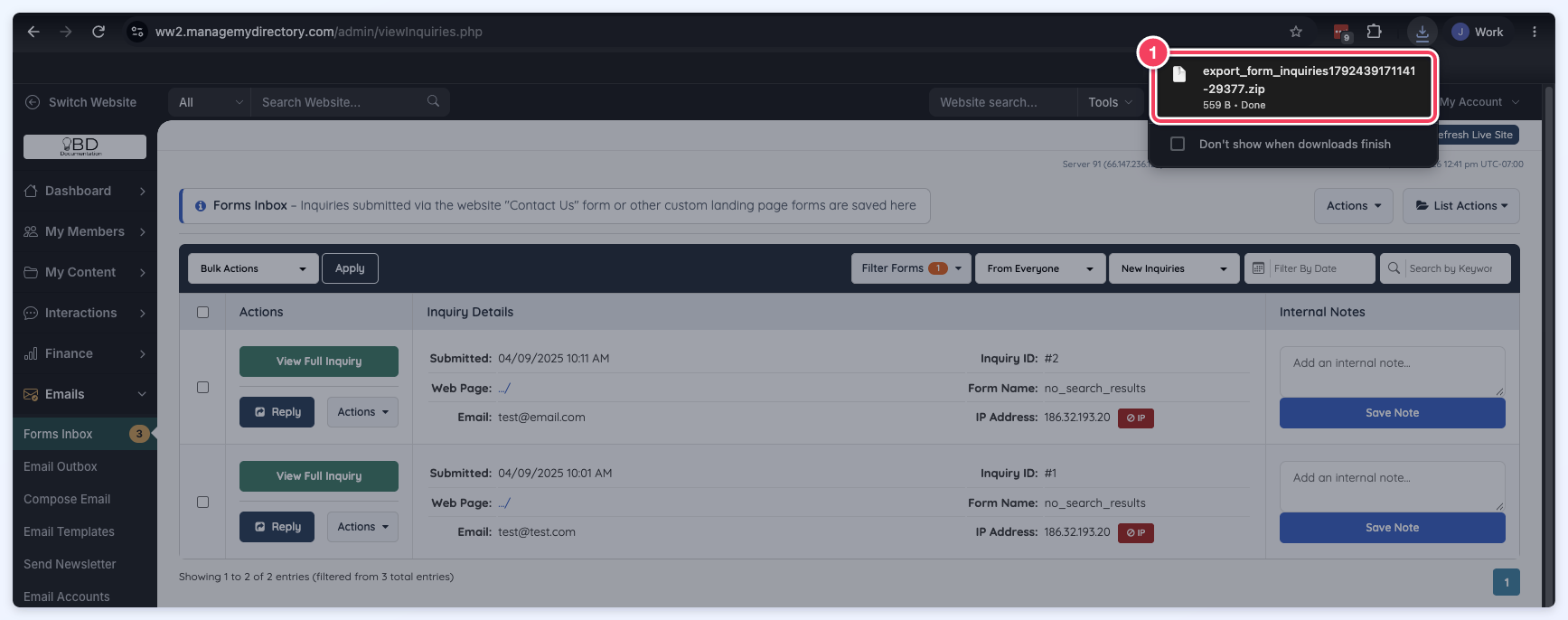
Task: Click the Forms Inbox count badge 3
Action: (139, 434)
